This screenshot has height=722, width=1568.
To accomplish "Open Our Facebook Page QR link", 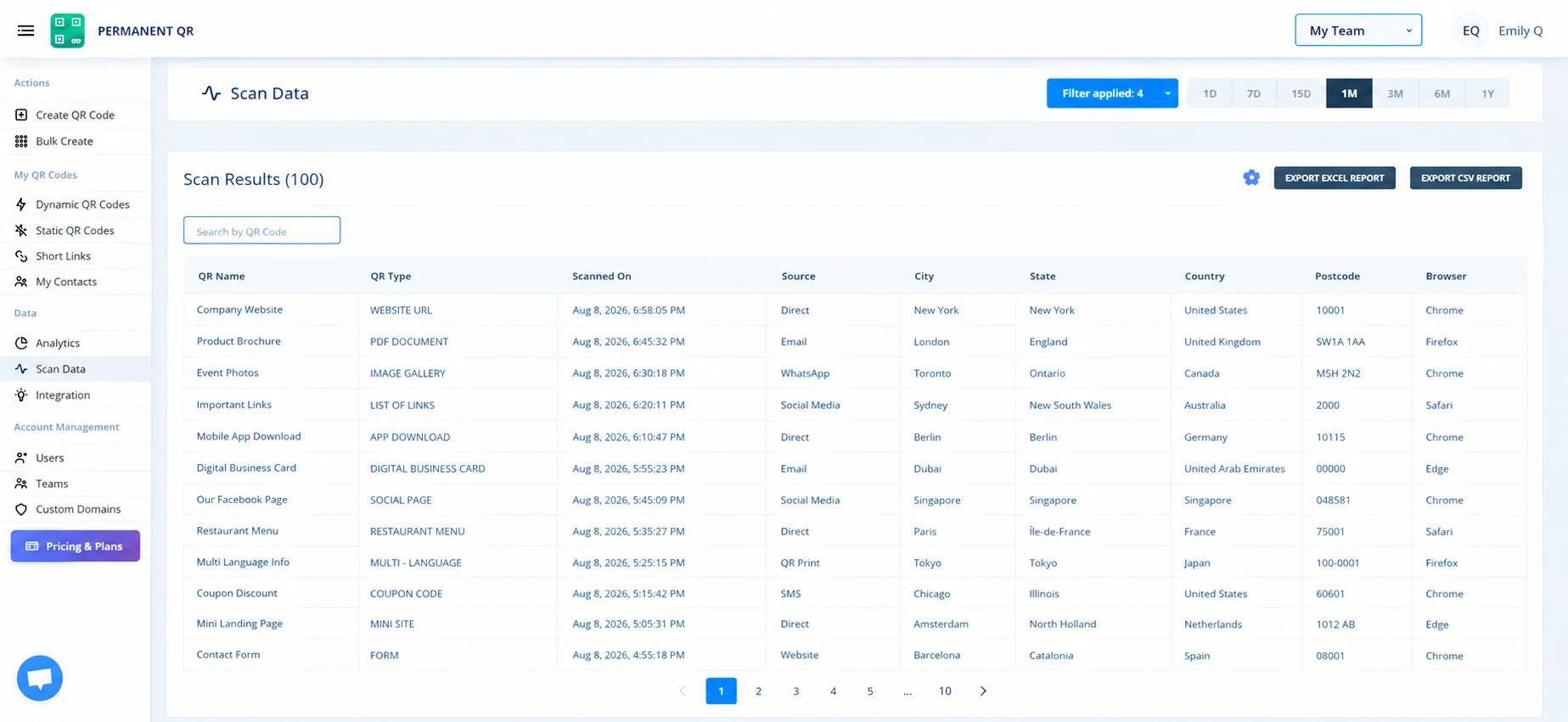I will [x=242, y=500].
